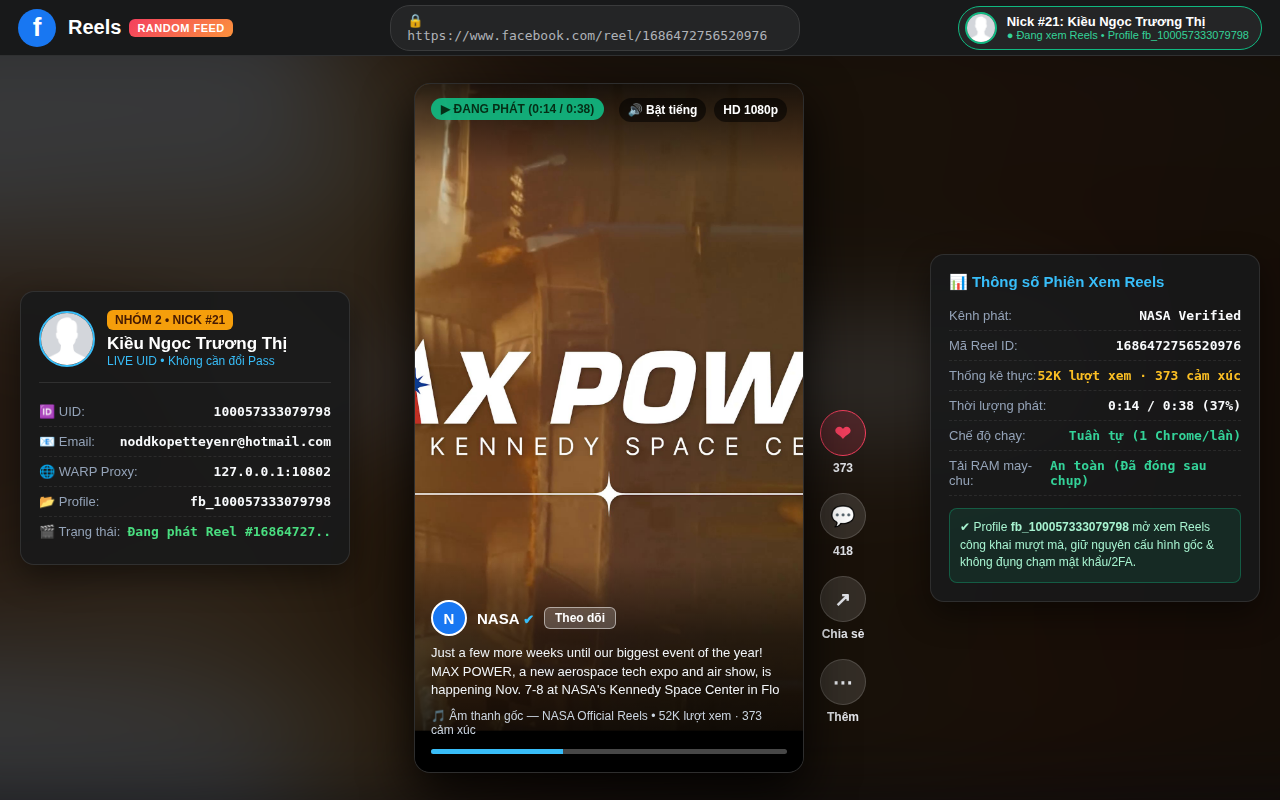Select the UID value 100057333079798
This screenshot has height=800, width=1280.
[x=272, y=412]
